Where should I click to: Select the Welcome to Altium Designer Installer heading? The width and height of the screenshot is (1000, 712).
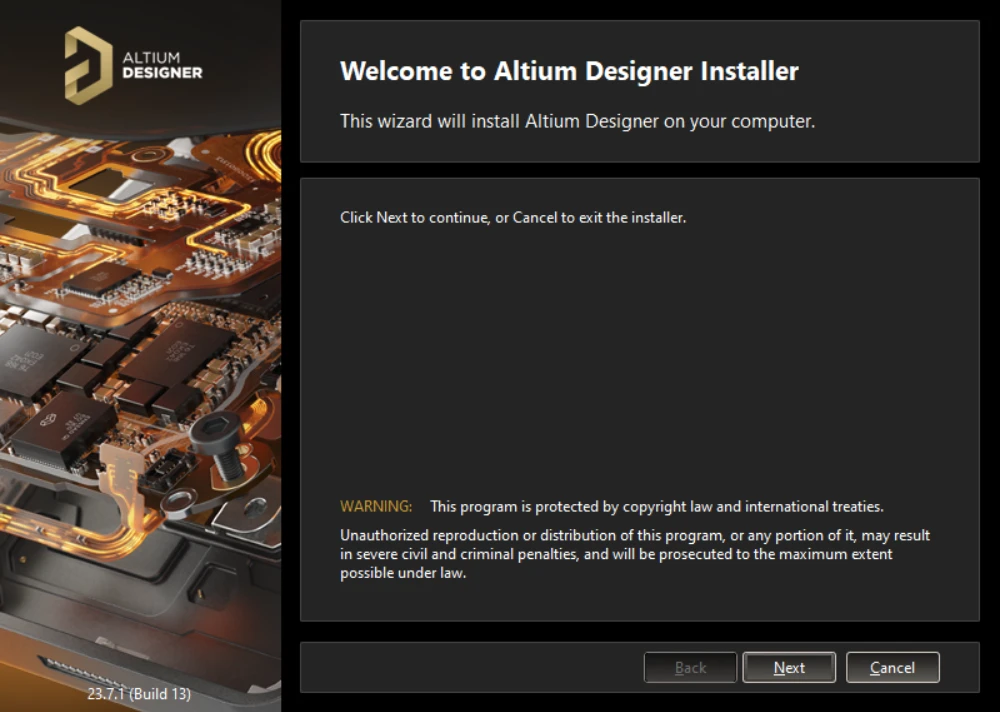(569, 72)
